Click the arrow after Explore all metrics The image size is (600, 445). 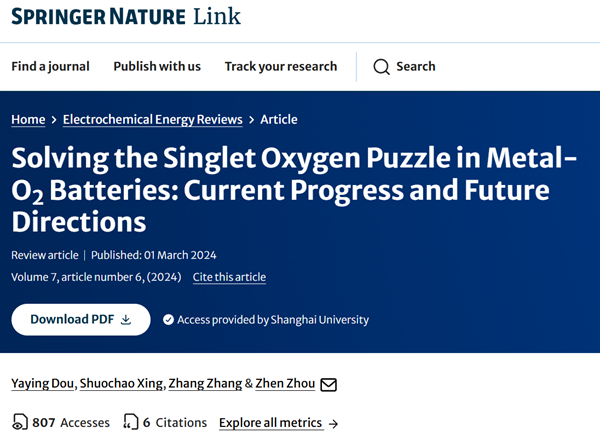[334, 424]
